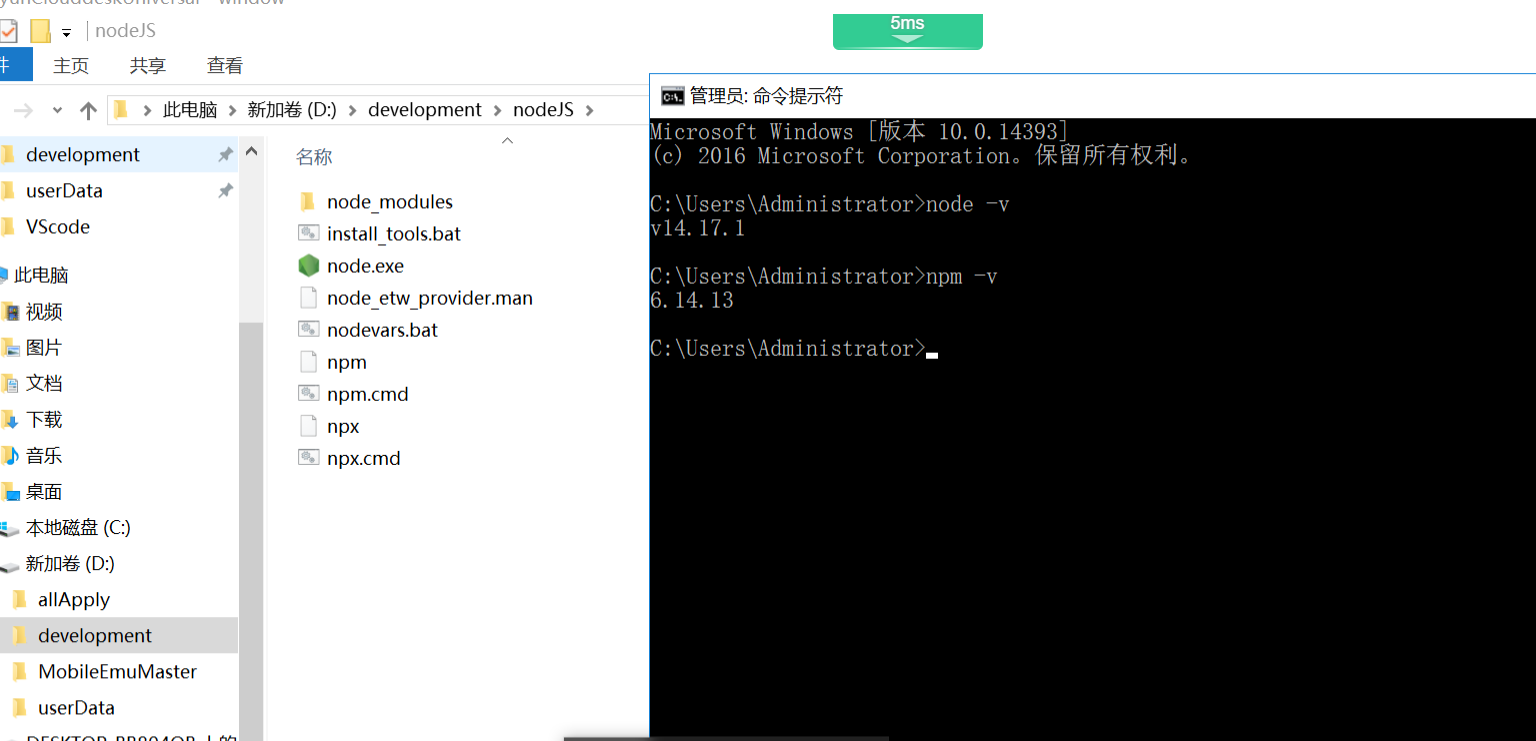Expand the breadcrumb chevron after nodeJS
This screenshot has height=741, width=1536.
point(587,109)
